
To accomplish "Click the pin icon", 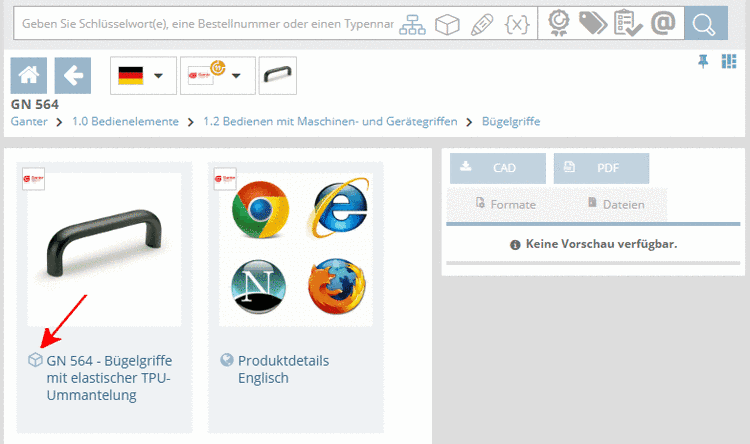I will point(703,61).
